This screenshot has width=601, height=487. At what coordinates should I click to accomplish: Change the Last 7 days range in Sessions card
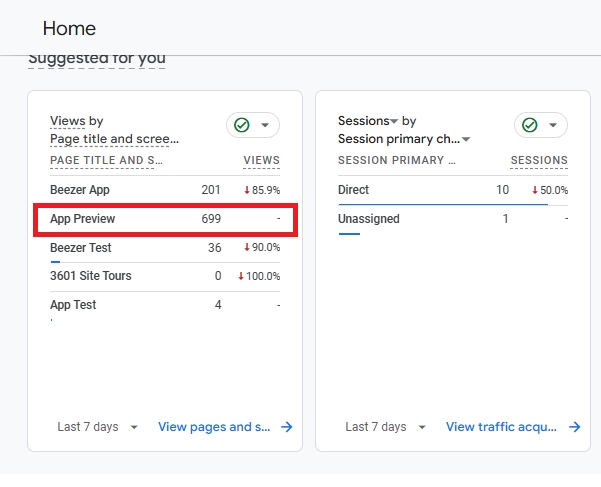(x=386, y=427)
